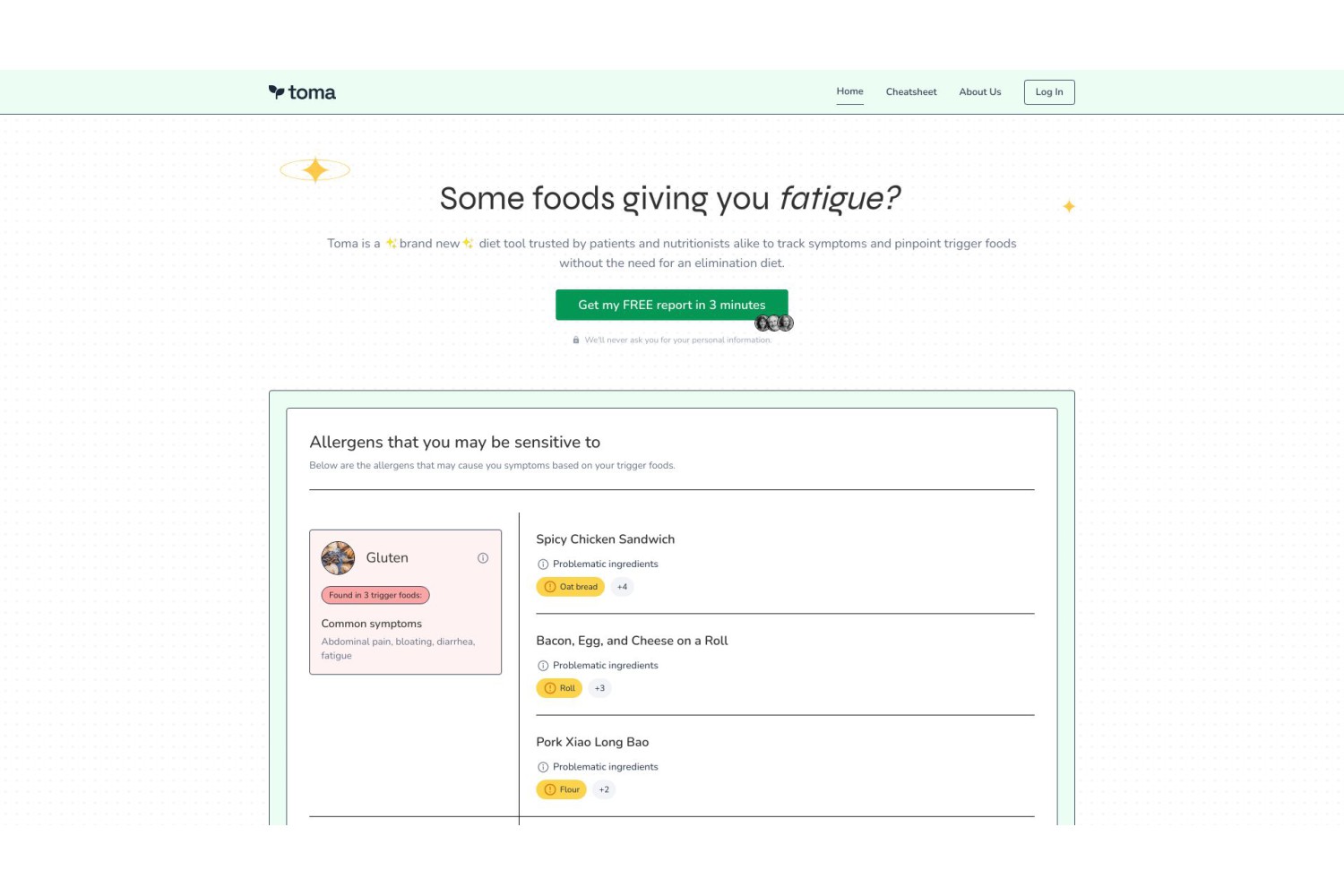Click info icon under Pork Xiao Long Bao
The width and height of the screenshot is (1344, 896).
[x=543, y=767]
